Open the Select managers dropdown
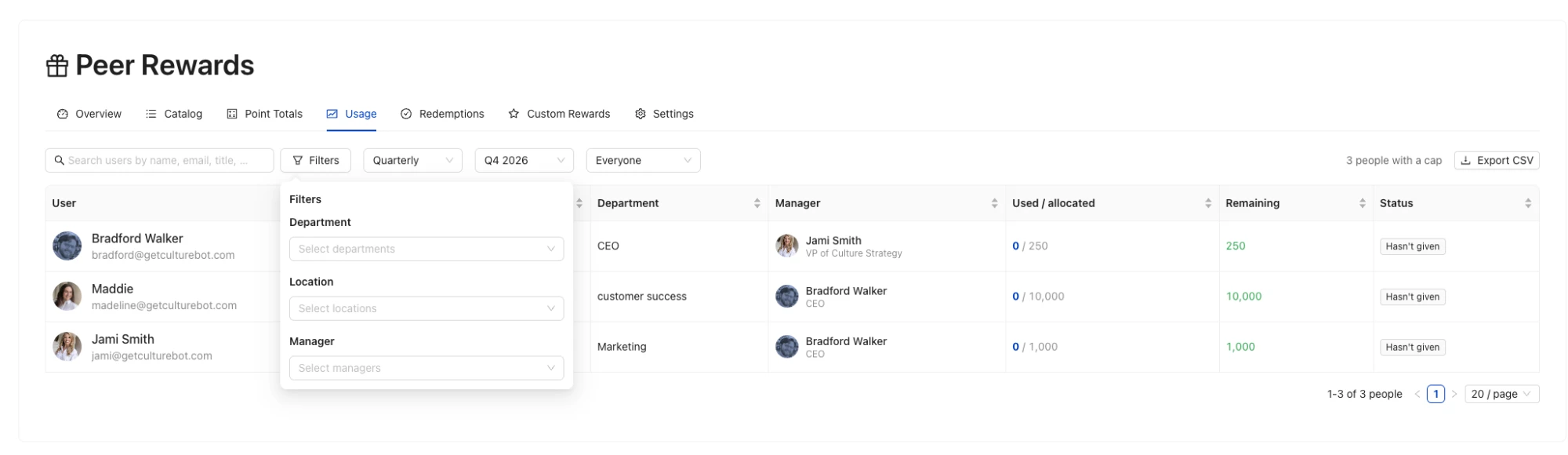 click(x=426, y=368)
